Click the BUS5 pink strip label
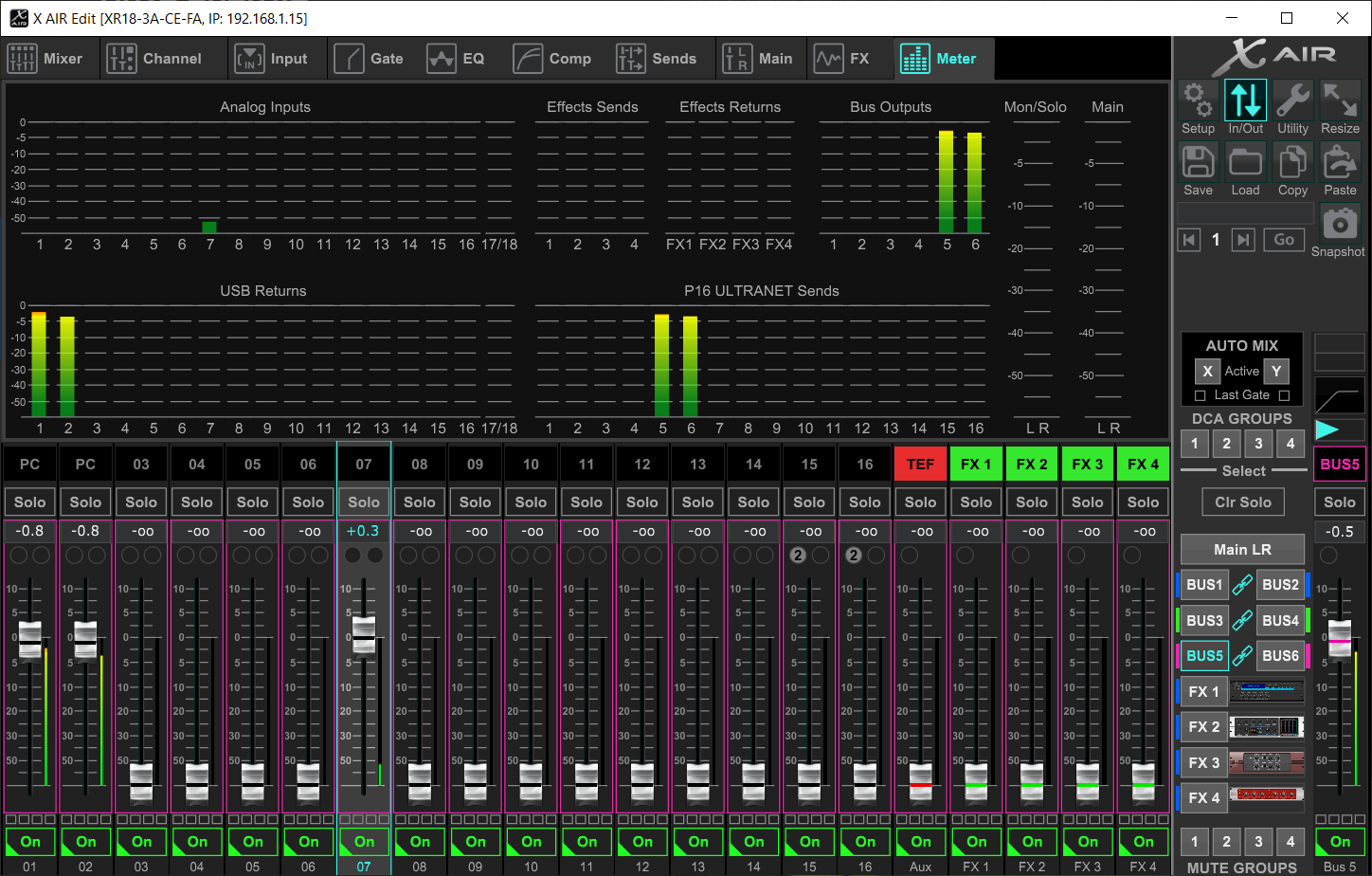Viewport: 1372px width, 876px height. click(x=1340, y=465)
